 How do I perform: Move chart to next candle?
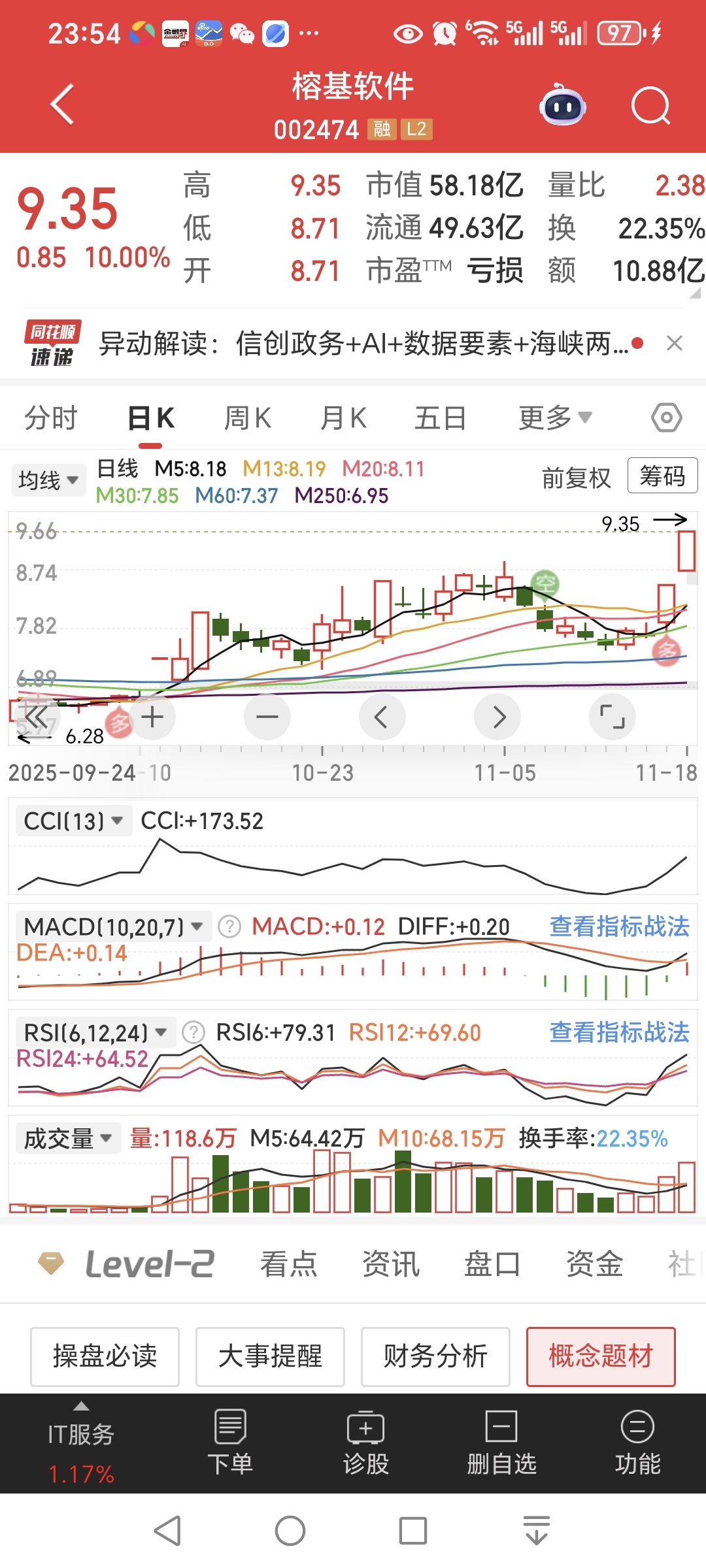click(497, 717)
